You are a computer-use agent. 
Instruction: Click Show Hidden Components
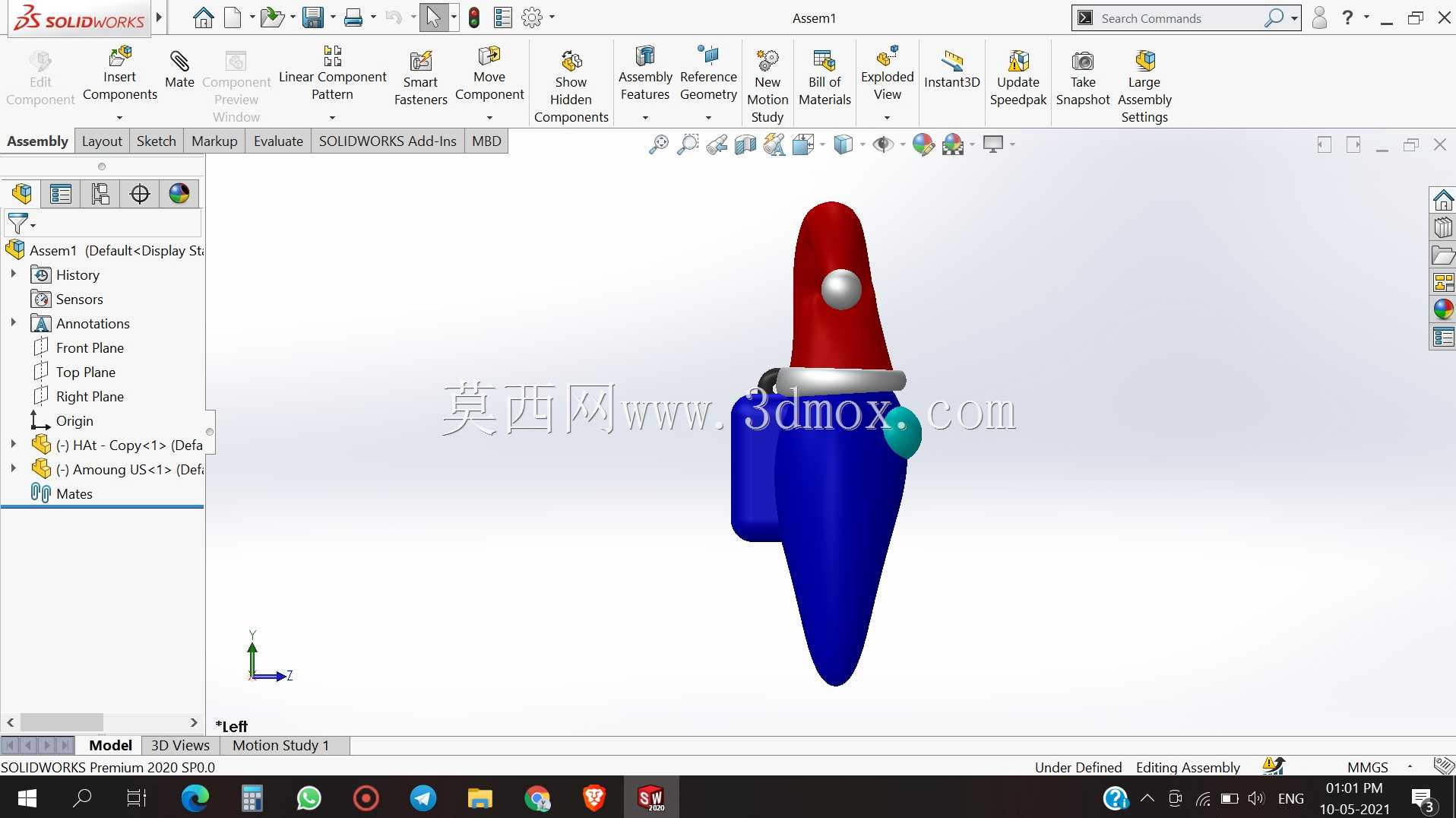click(x=571, y=87)
